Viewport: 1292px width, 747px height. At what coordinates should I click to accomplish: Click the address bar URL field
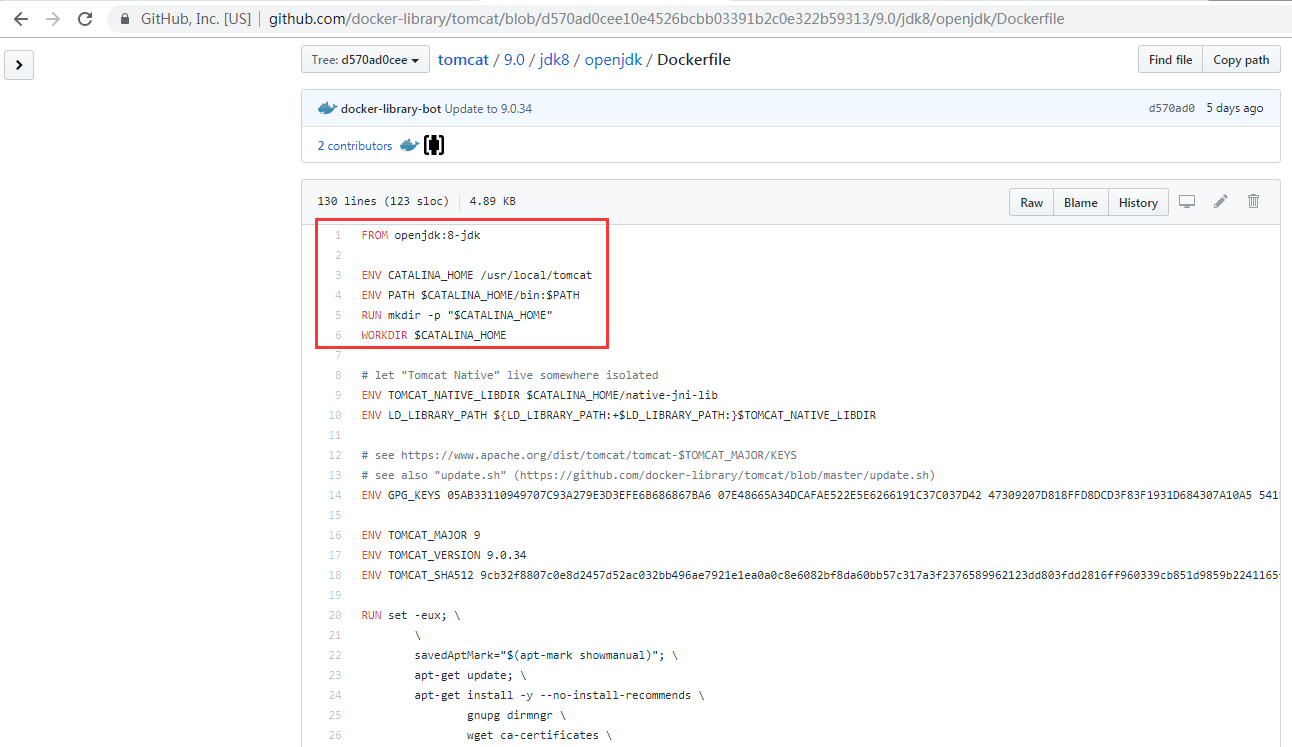click(x=666, y=19)
